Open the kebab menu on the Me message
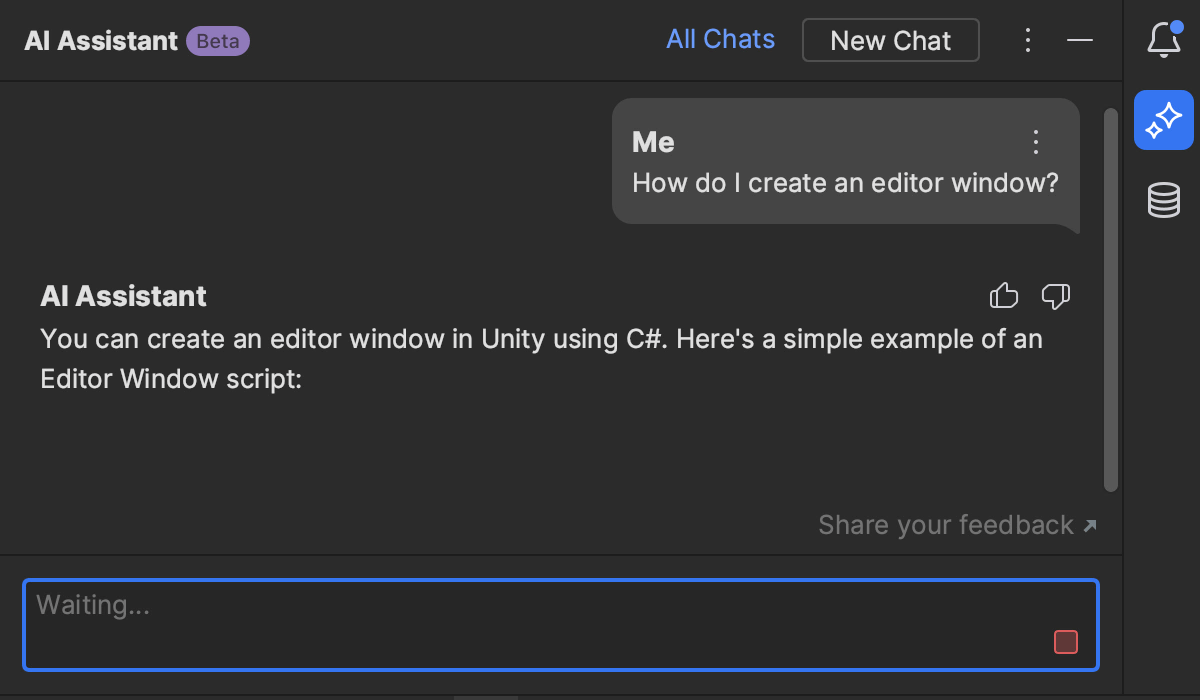The height and width of the screenshot is (700, 1200). (x=1036, y=142)
